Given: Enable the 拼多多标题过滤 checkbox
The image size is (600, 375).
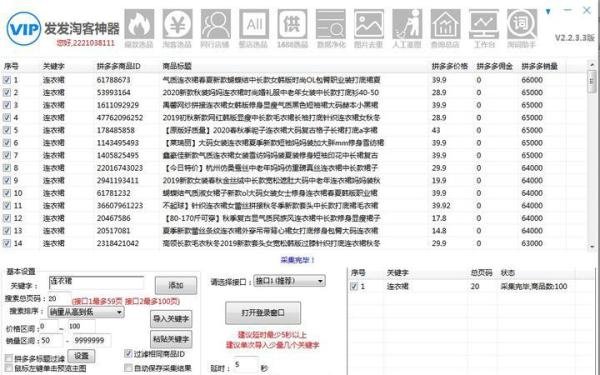Looking at the screenshot, I should point(9,359).
